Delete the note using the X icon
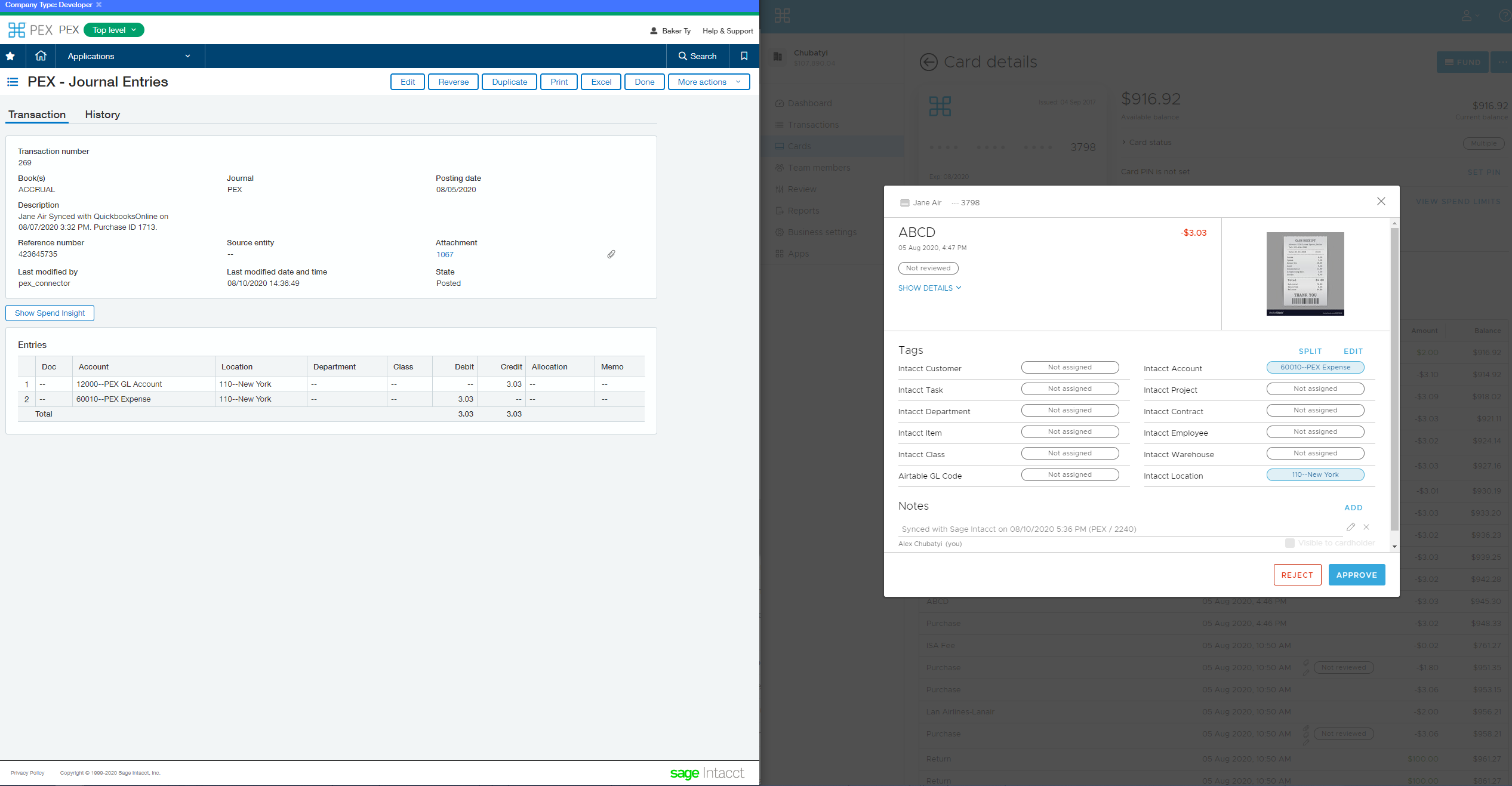This screenshot has height=786, width=1512. (x=1366, y=527)
